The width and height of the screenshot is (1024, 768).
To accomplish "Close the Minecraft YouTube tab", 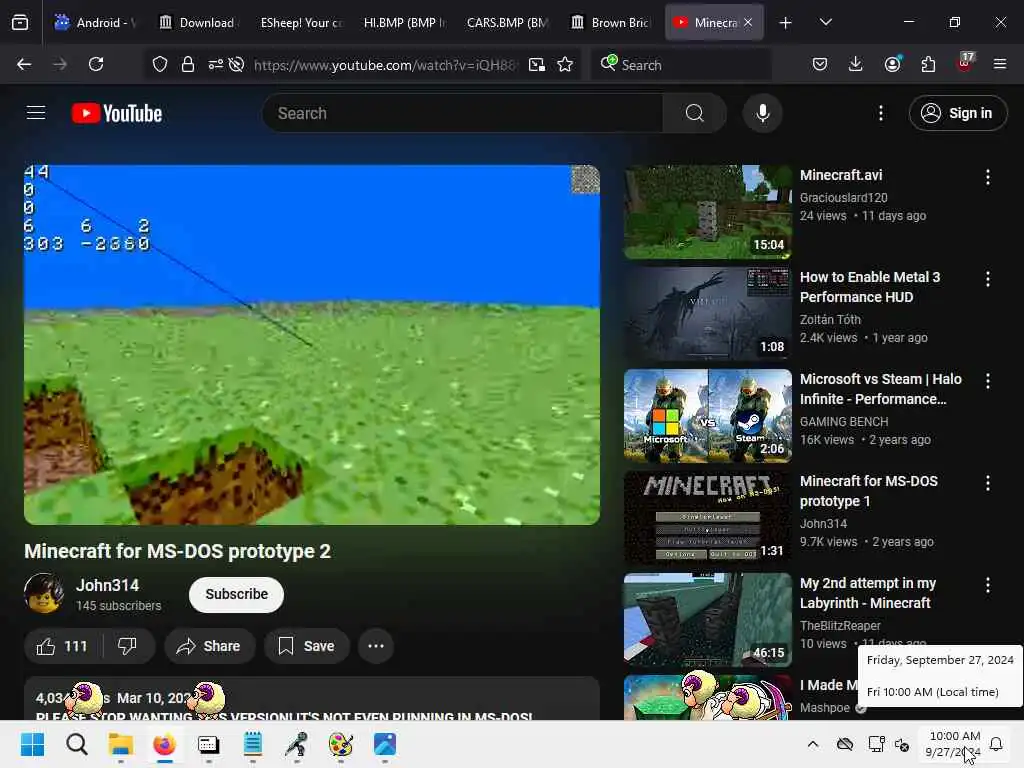I will click(748, 22).
